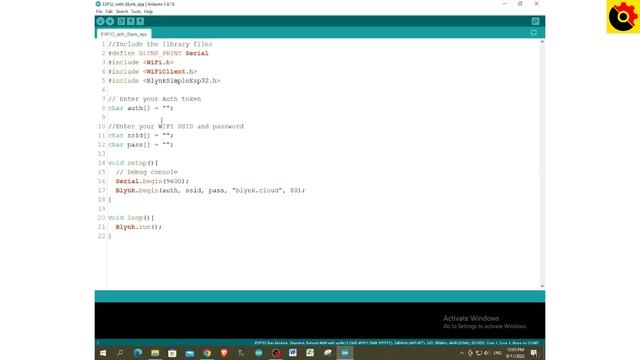Open the Help menu

148,11
